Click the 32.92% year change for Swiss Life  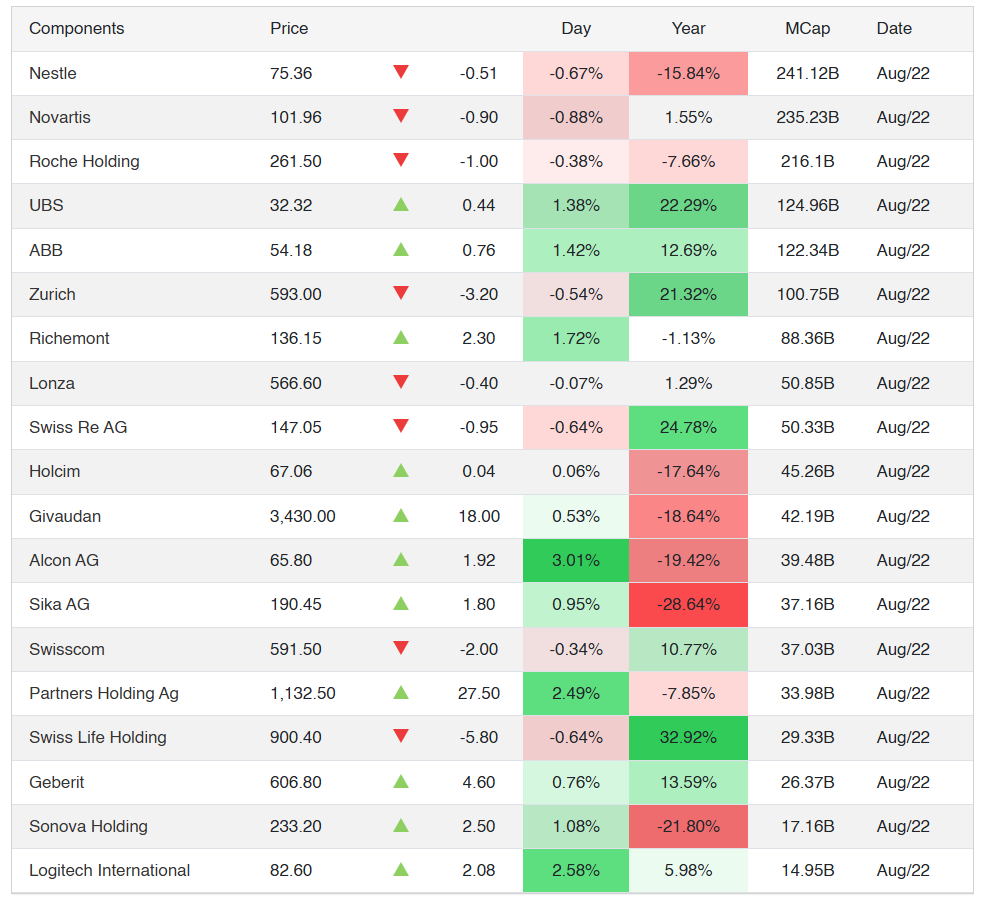[688, 737]
